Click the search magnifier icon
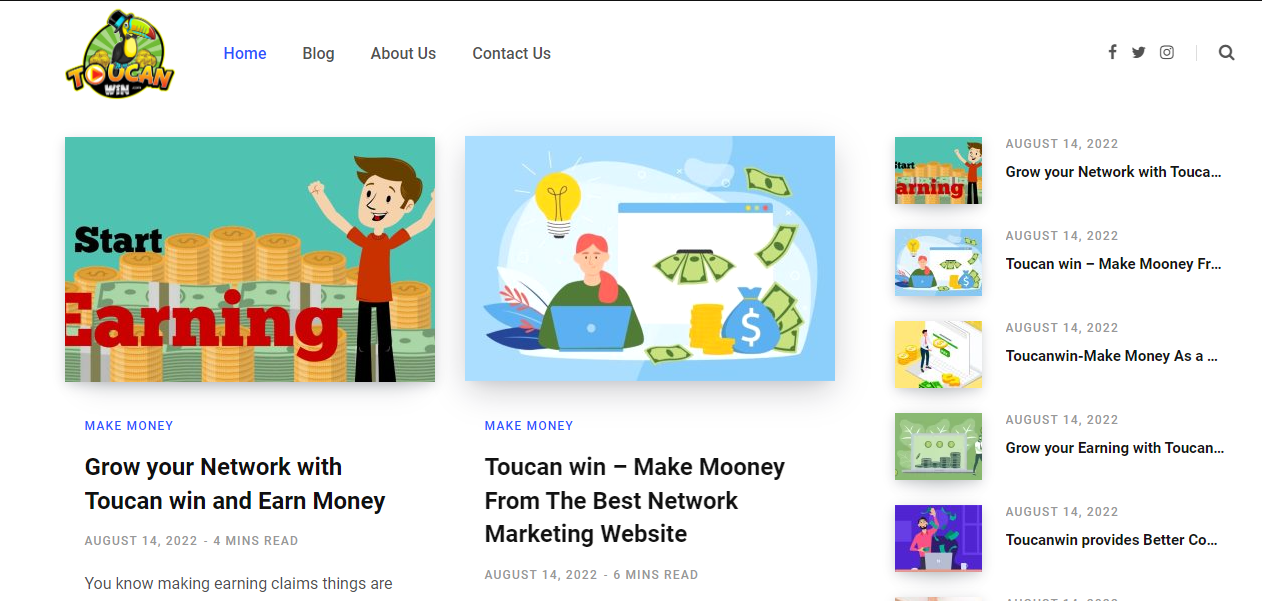 coord(1226,52)
